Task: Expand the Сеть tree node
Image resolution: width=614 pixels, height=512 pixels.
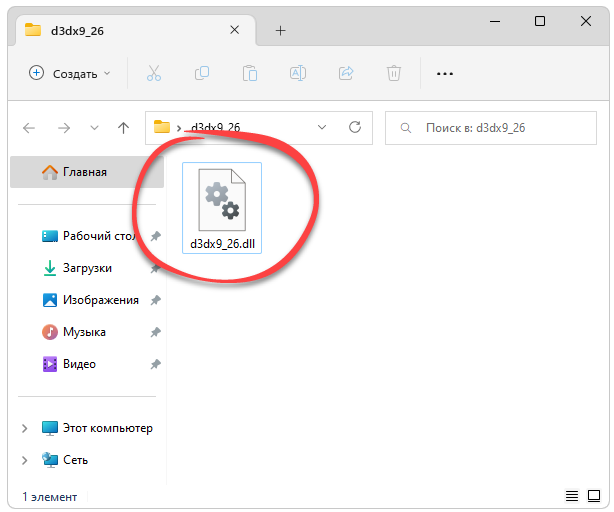Action: pos(25,460)
